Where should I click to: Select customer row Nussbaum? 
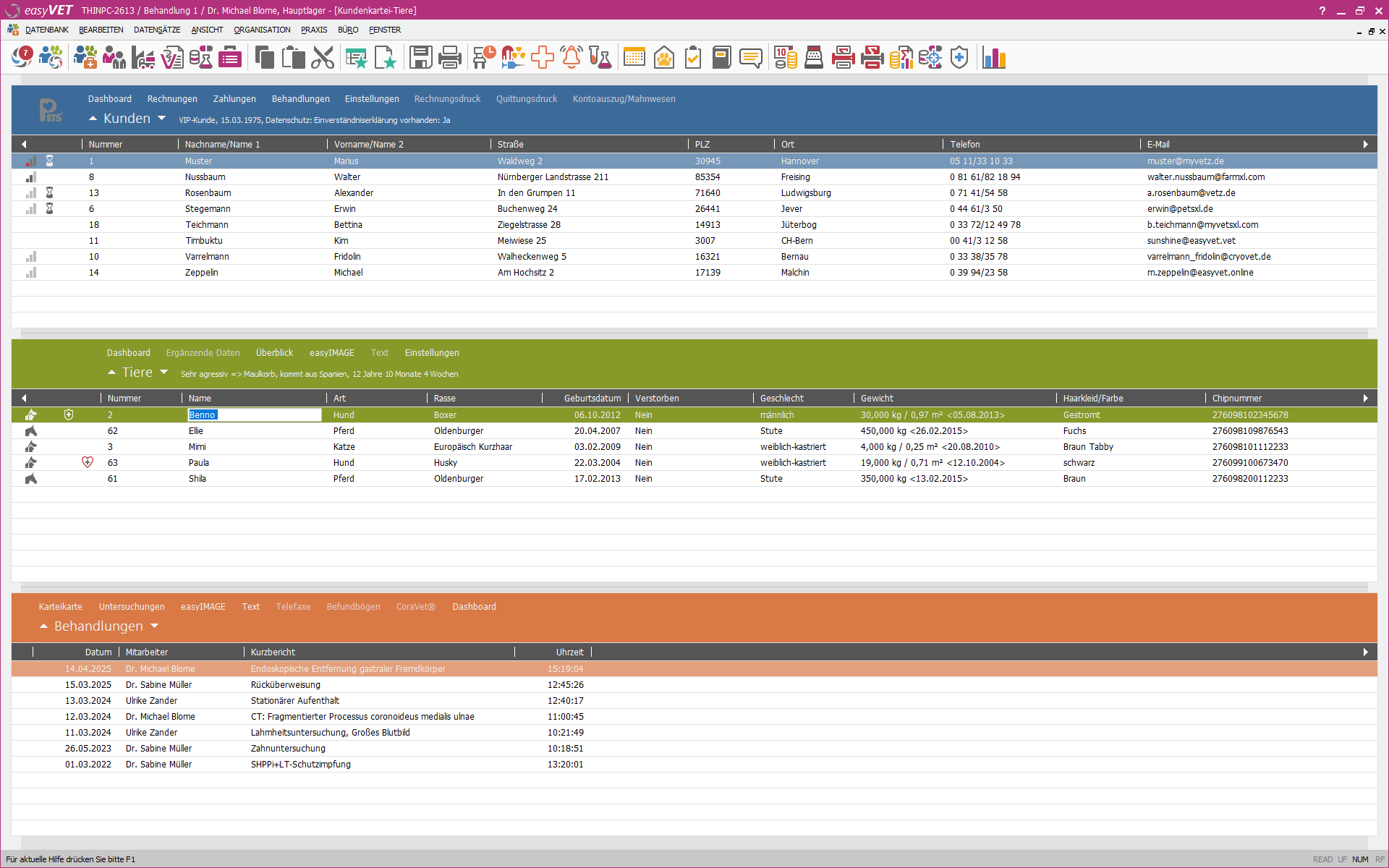(x=205, y=177)
